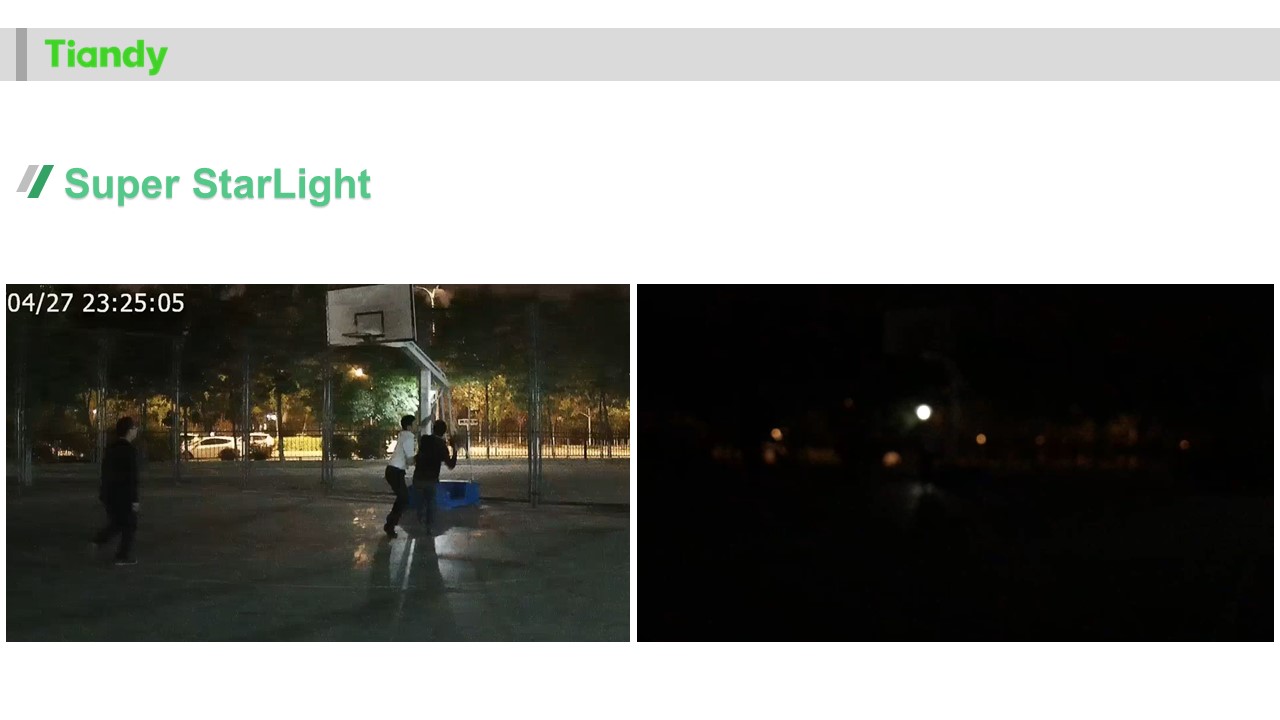The height and width of the screenshot is (720, 1280).
Task: Select the orange light just right of the white light
Action: click(x=980, y=438)
